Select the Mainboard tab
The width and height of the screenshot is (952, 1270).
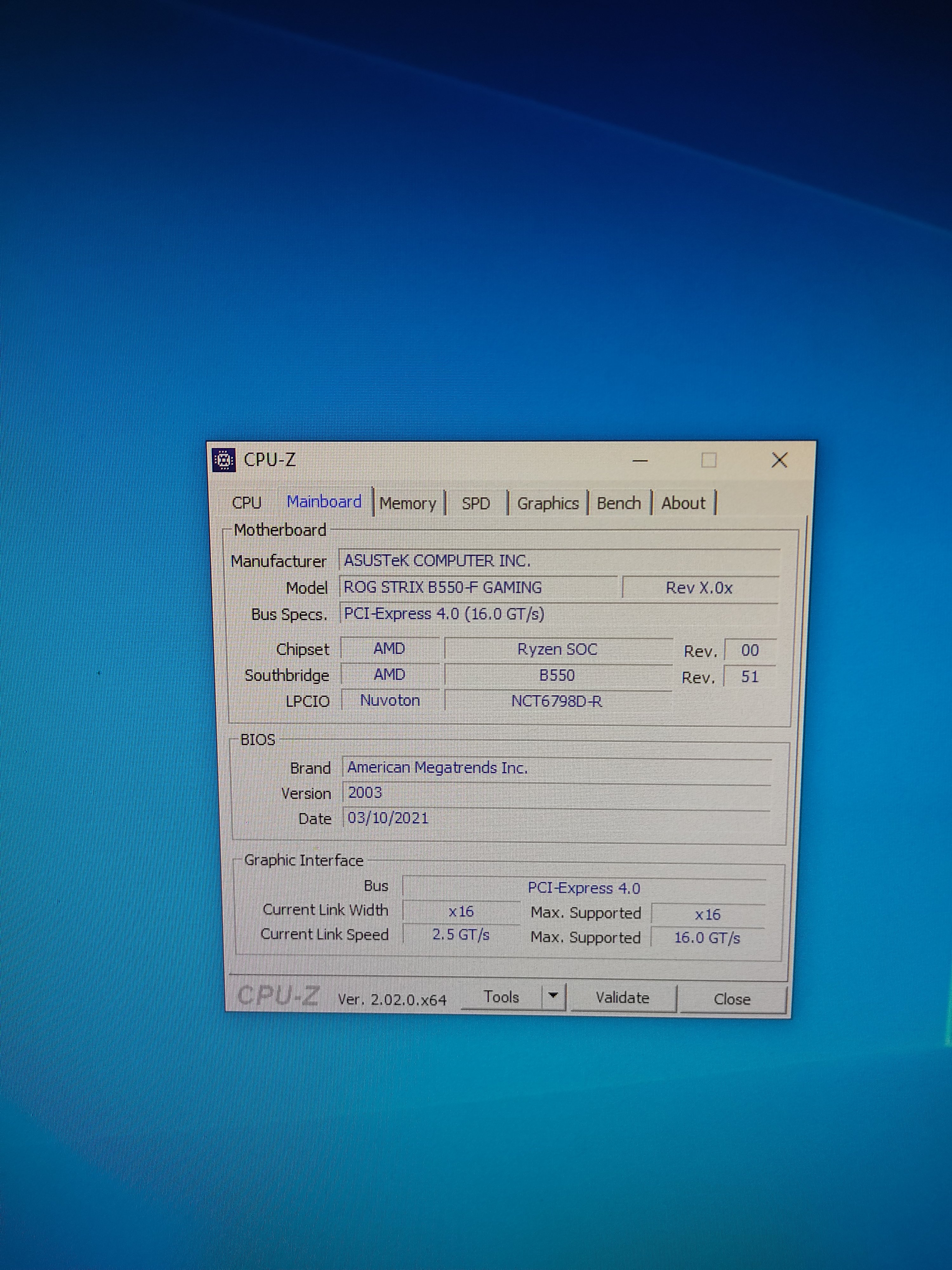[x=324, y=502]
